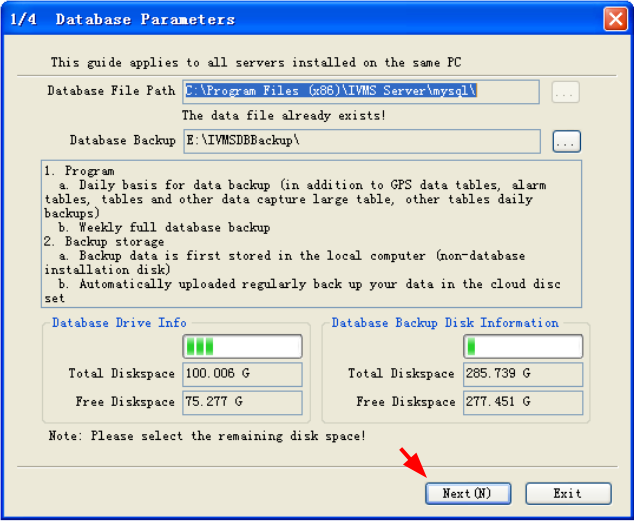
Task: Click the greyed-out browse button beside Database File Path
Action: (x=566, y=92)
